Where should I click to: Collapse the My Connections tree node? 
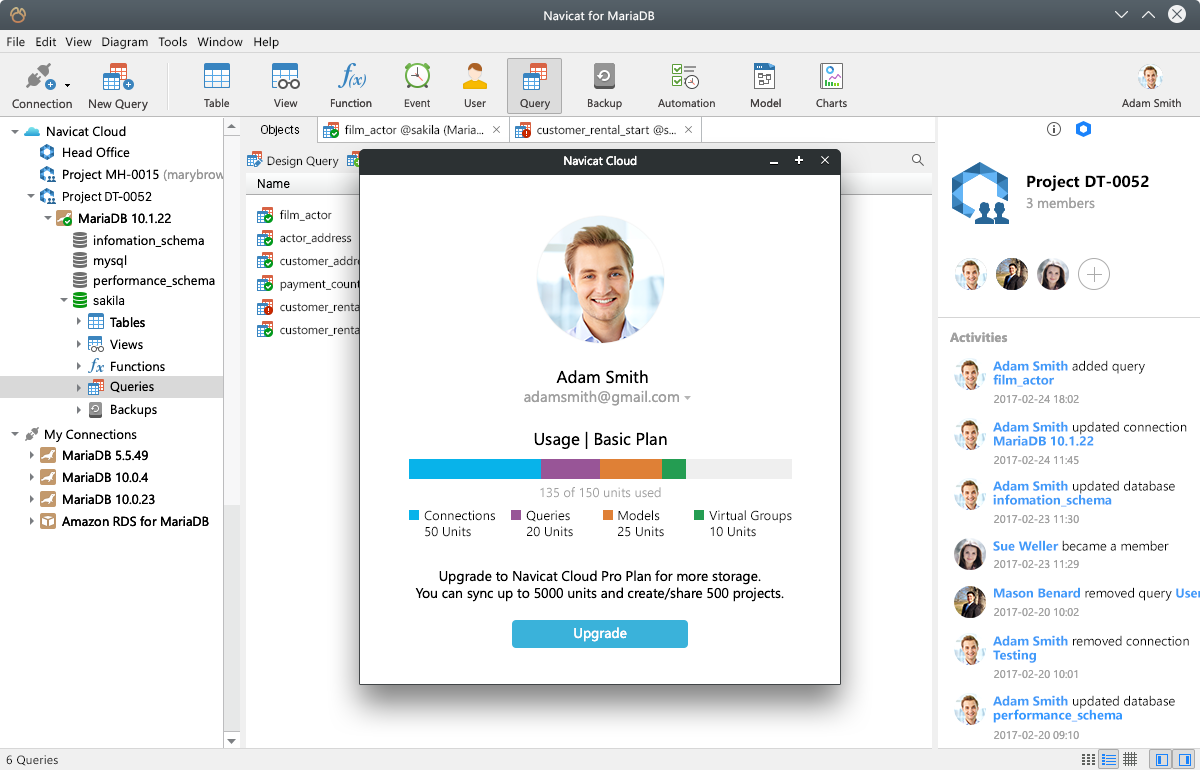click(14, 434)
